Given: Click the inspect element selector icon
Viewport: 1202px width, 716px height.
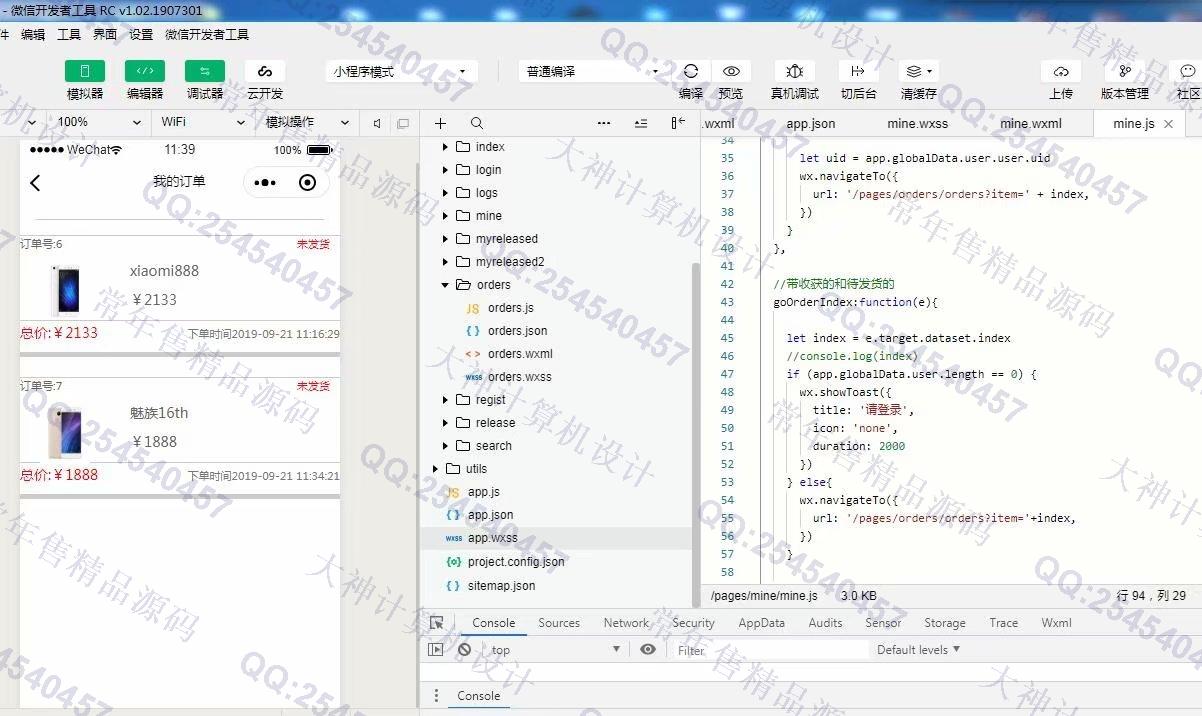Looking at the screenshot, I should [436, 623].
